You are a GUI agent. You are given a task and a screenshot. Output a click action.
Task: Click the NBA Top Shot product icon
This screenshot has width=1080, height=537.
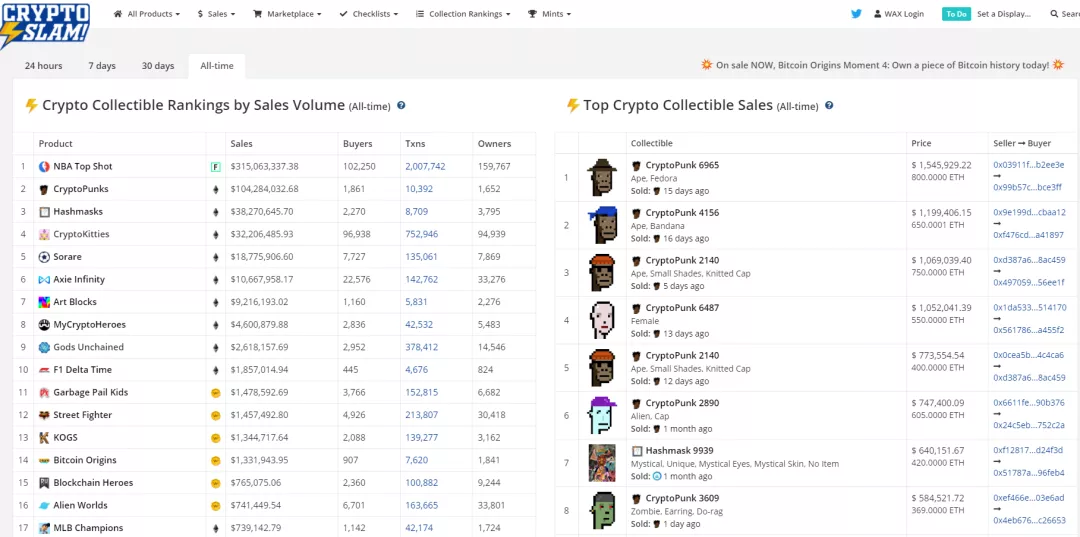pos(44,166)
